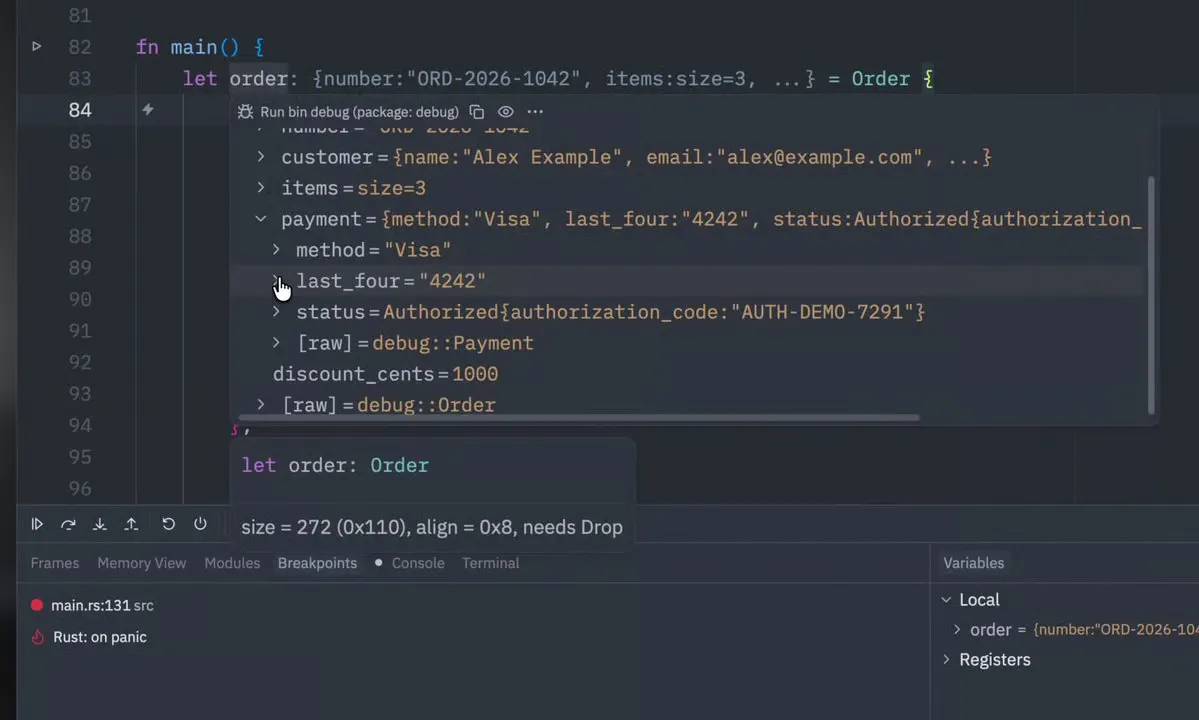Click the order variable name on line 83
The height and width of the screenshot is (720, 1199).
258,79
